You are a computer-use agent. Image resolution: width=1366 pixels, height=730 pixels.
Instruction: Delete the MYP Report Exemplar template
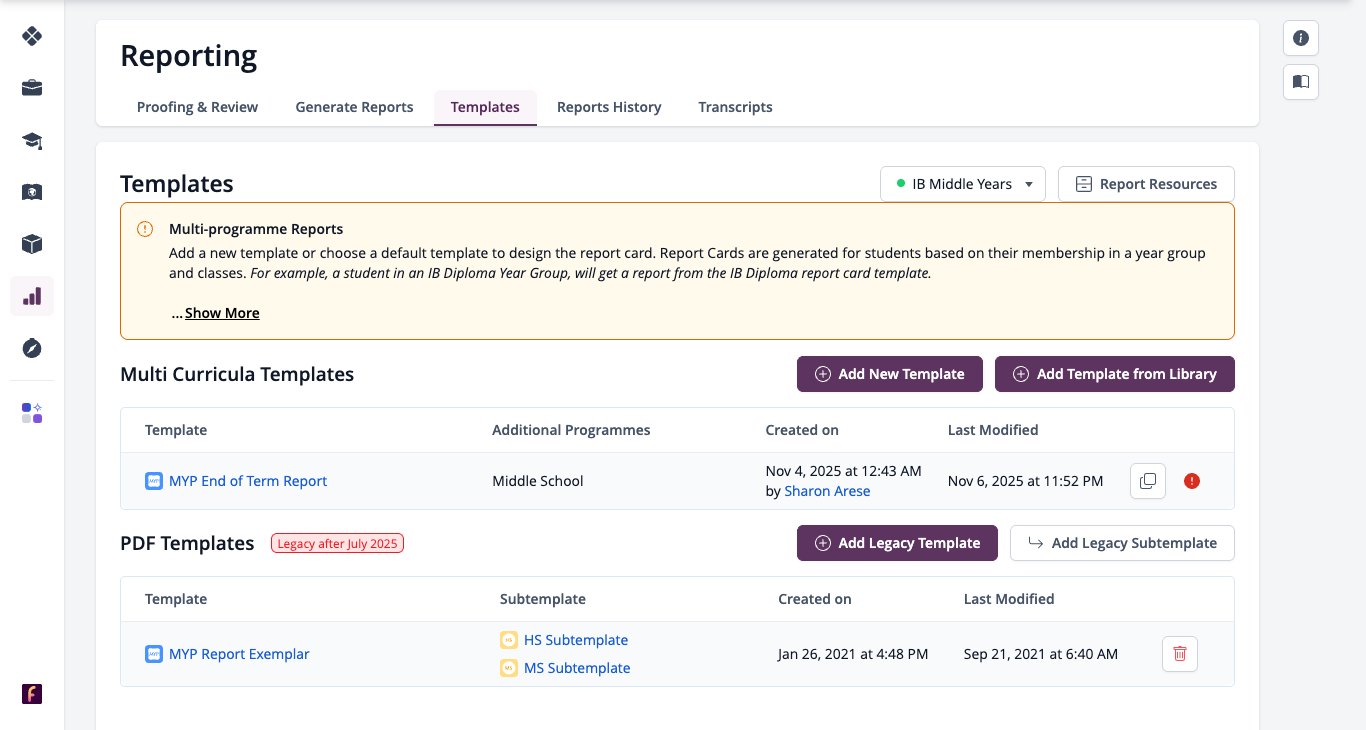[x=1180, y=654]
